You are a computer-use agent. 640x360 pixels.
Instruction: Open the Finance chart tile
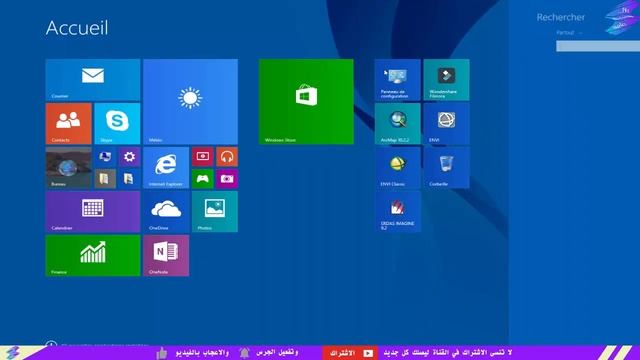click(x=93, y=256)
